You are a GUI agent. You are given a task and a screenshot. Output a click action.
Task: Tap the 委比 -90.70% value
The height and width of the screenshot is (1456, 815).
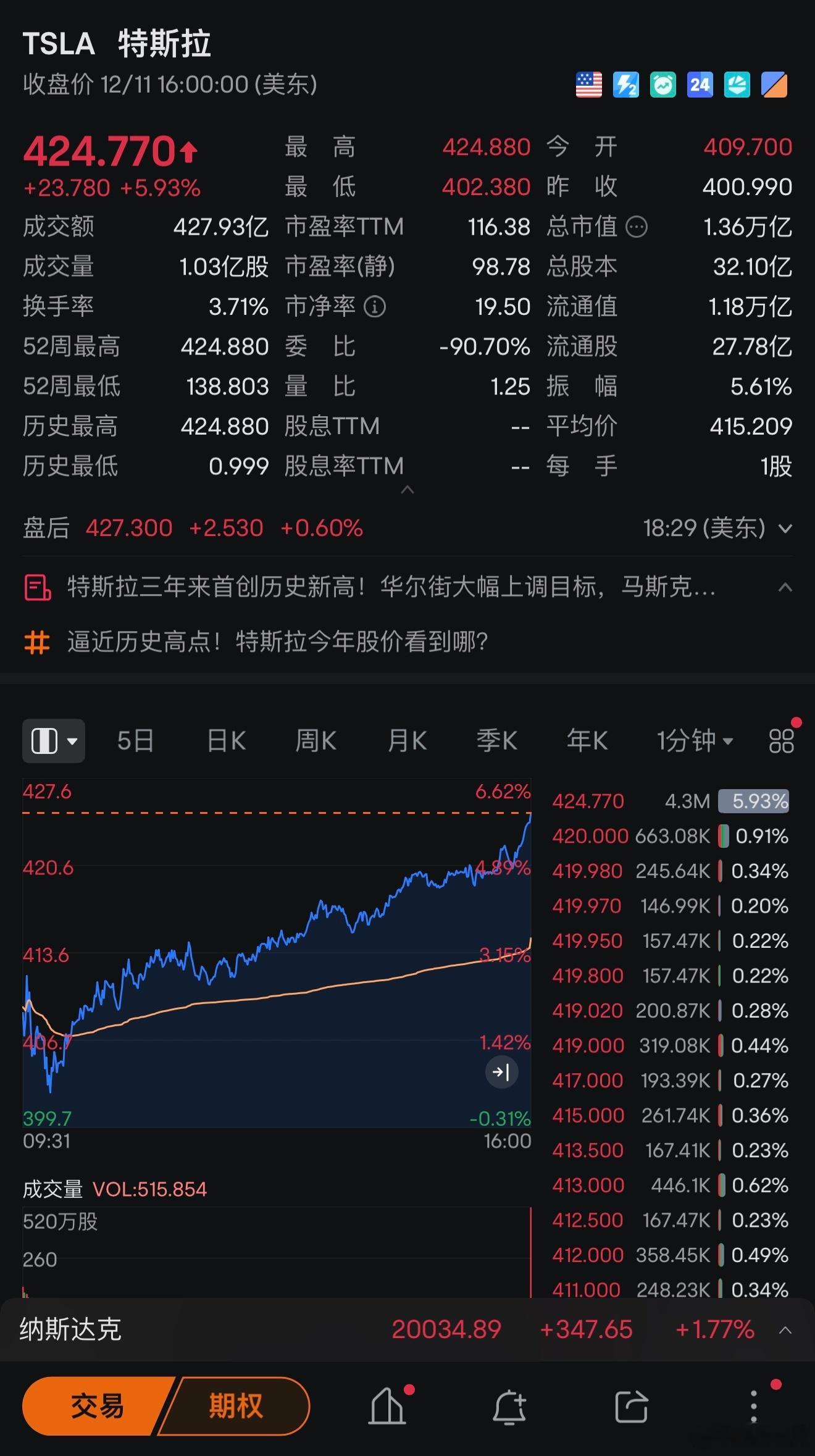click(485, 347)
